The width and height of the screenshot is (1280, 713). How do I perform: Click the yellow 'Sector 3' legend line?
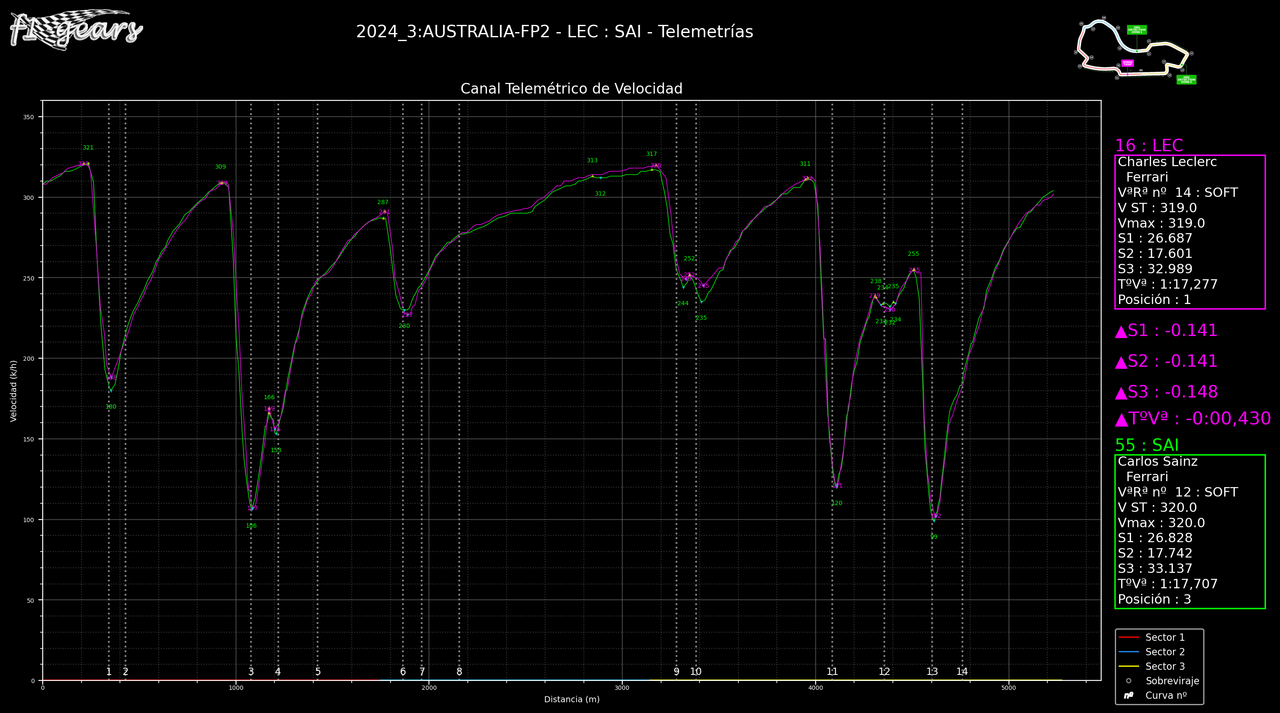click(1129, 666)
